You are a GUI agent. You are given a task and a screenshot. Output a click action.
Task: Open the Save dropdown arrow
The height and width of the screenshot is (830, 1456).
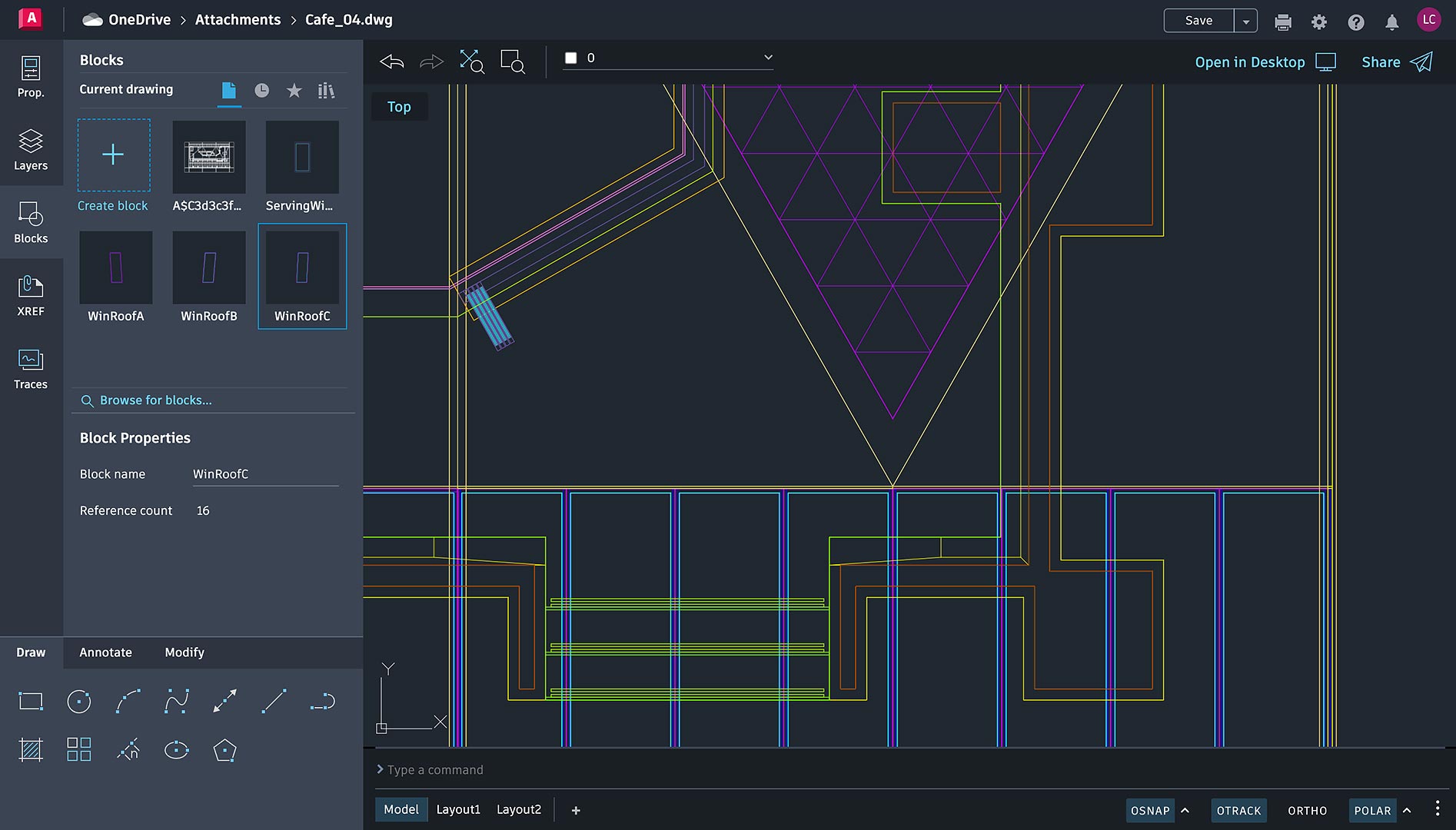point(1245,22)
